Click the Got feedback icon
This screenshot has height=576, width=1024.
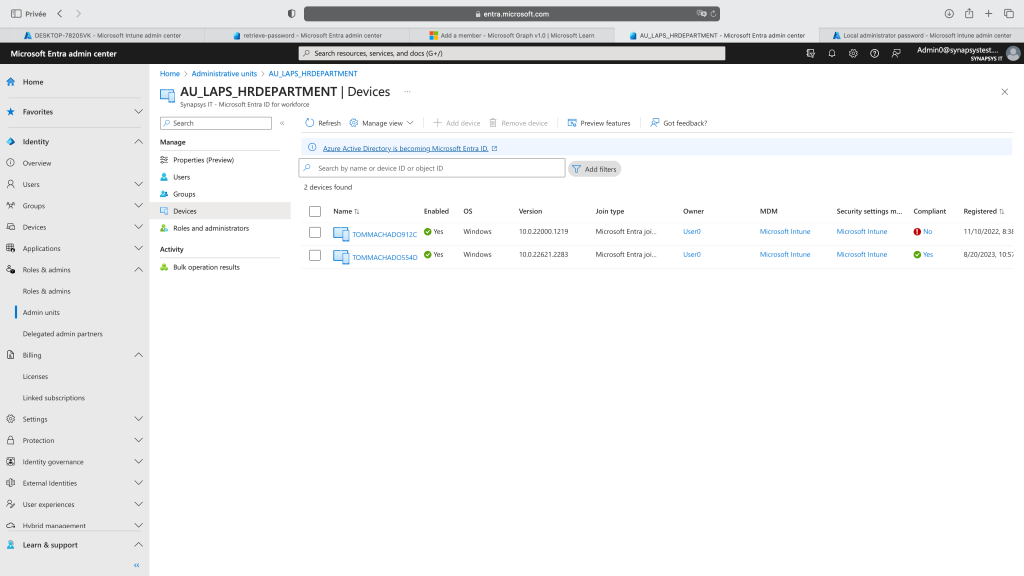tap(655, 123)
